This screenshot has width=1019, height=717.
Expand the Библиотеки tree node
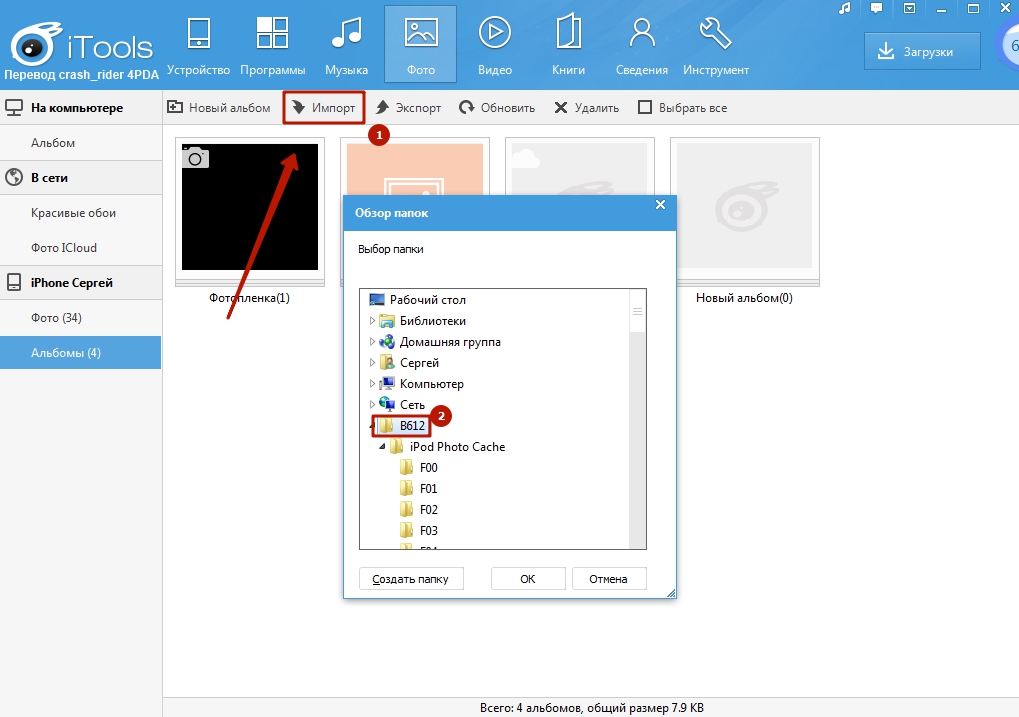(372, 321)
